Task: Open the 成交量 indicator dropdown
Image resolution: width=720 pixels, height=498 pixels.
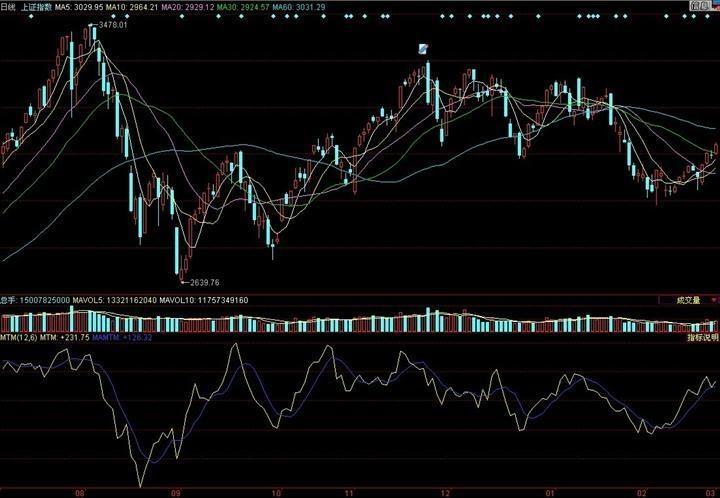Action: (x=688, y=299)
